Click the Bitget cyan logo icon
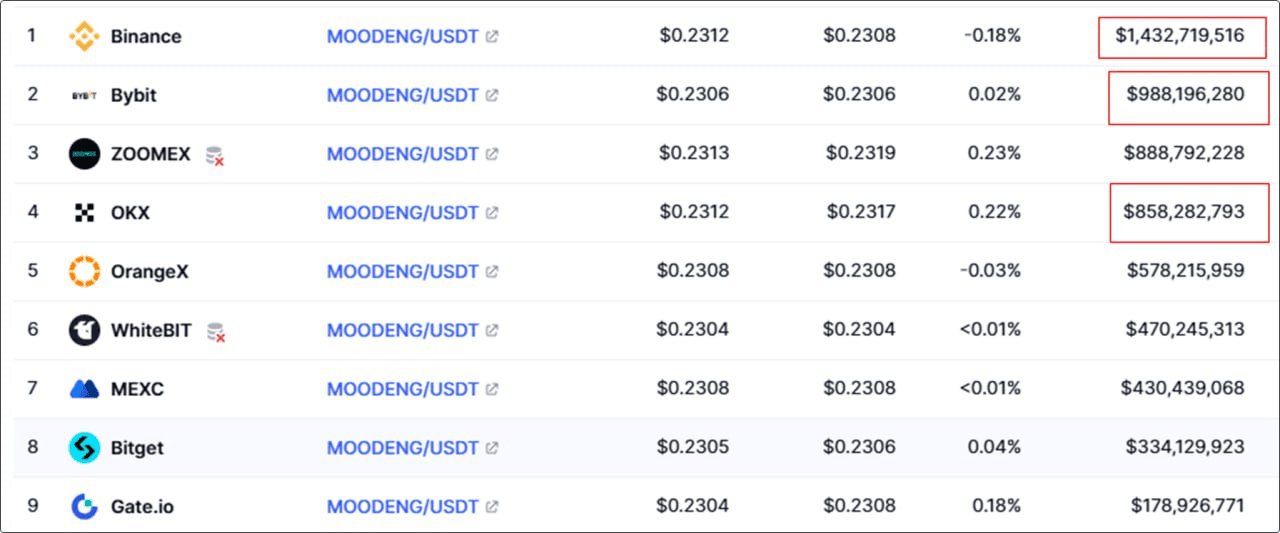Viewport: 1280px width, 533px height. coord(84,448)
